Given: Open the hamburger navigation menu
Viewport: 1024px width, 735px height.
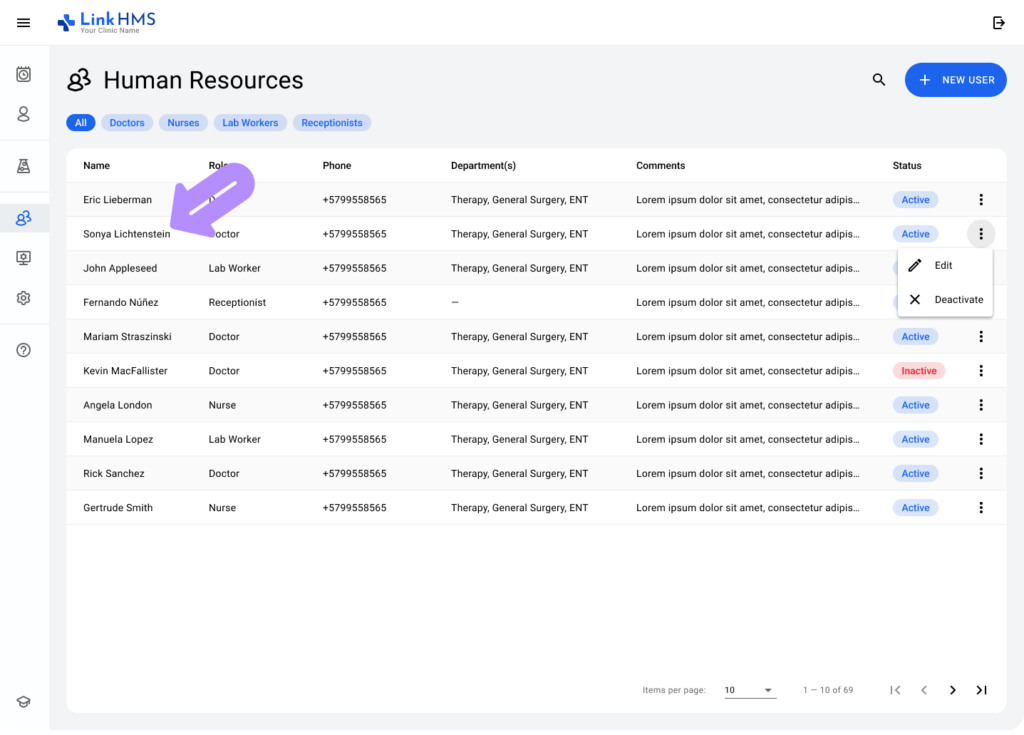Looking at the screenshot, I should pos(24,23).
